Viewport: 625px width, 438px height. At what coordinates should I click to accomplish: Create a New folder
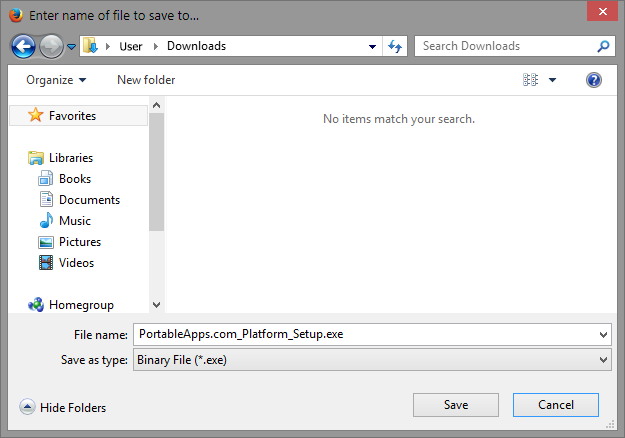pos(146,80)
